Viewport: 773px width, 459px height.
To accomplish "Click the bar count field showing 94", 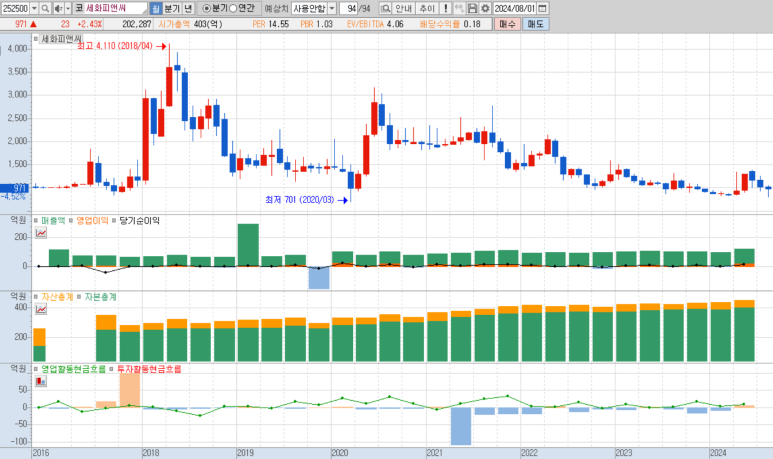I will [x=349, y=8].
